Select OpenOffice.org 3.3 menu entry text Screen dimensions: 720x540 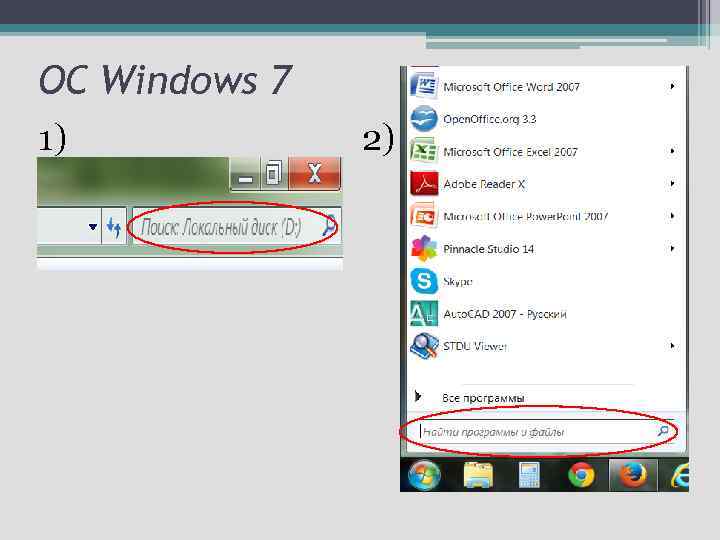click(x=489, y=119)
